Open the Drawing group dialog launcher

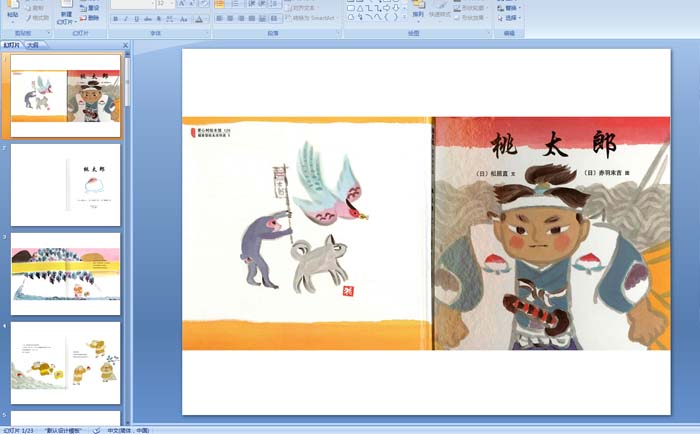click(489, 33)
